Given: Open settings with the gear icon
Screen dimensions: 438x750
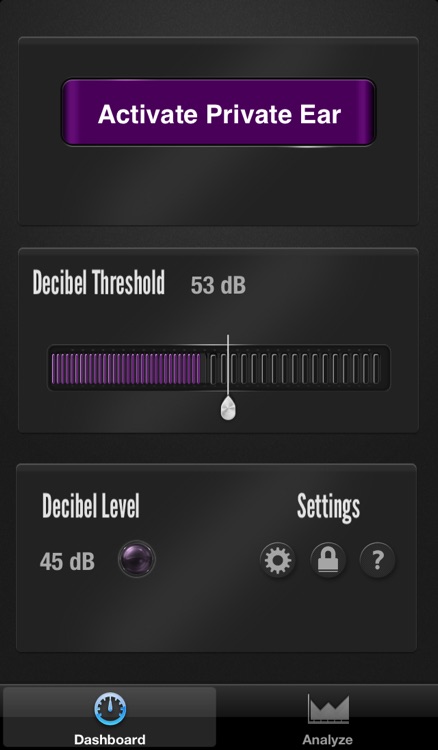Looking at the screenshot, I should (278, 560).
